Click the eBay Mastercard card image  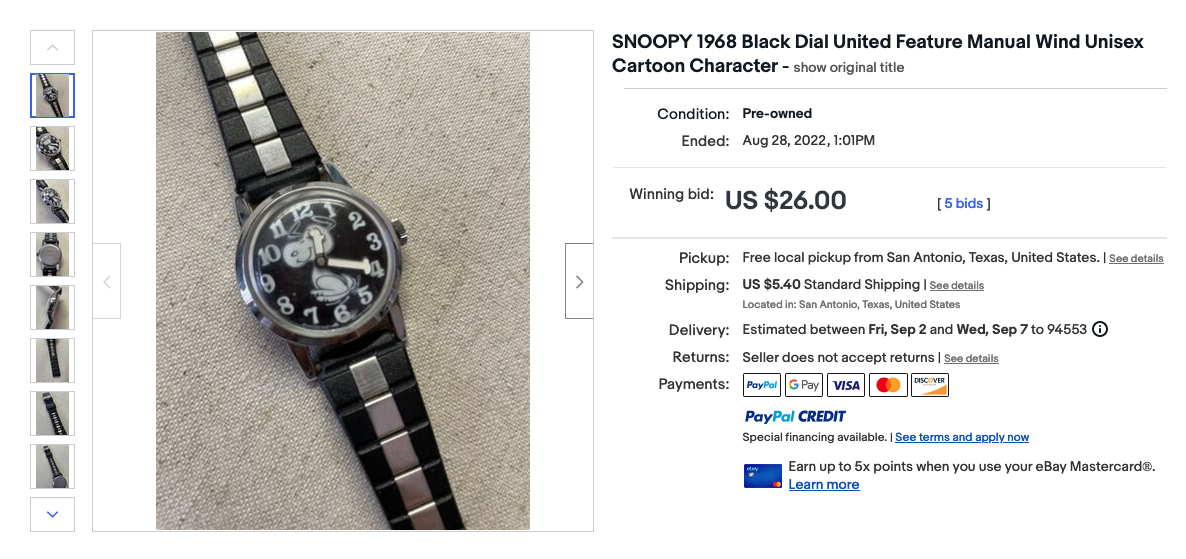point(762,475)
